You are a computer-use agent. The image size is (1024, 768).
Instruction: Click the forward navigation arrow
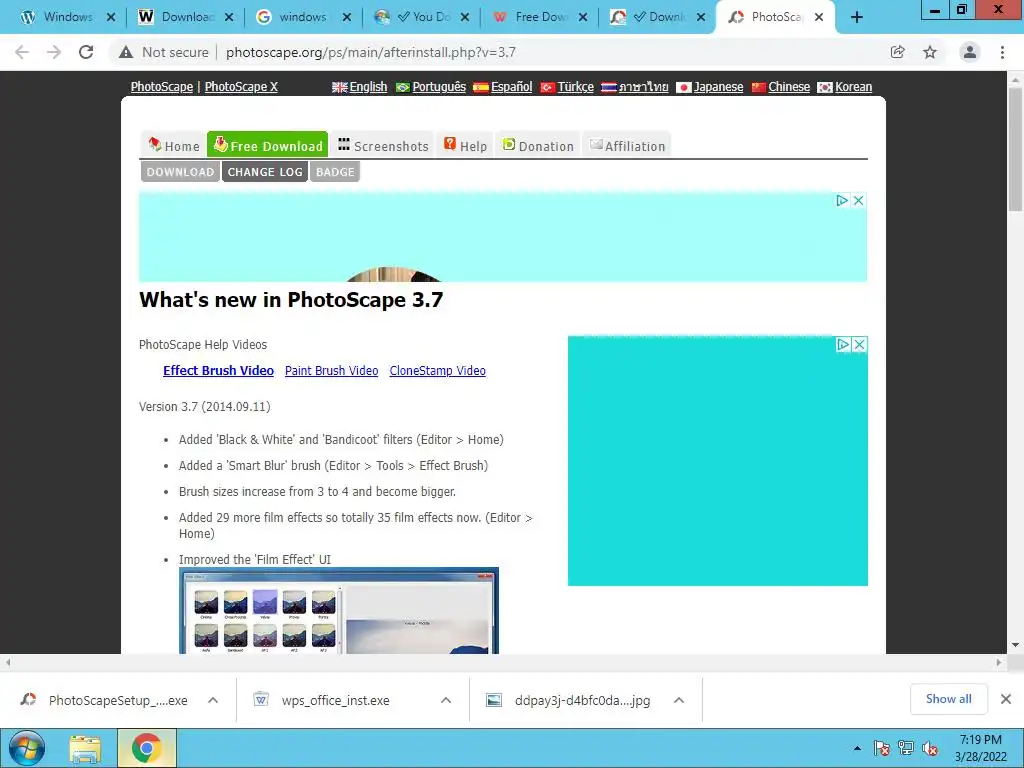[x=54, y=52]
